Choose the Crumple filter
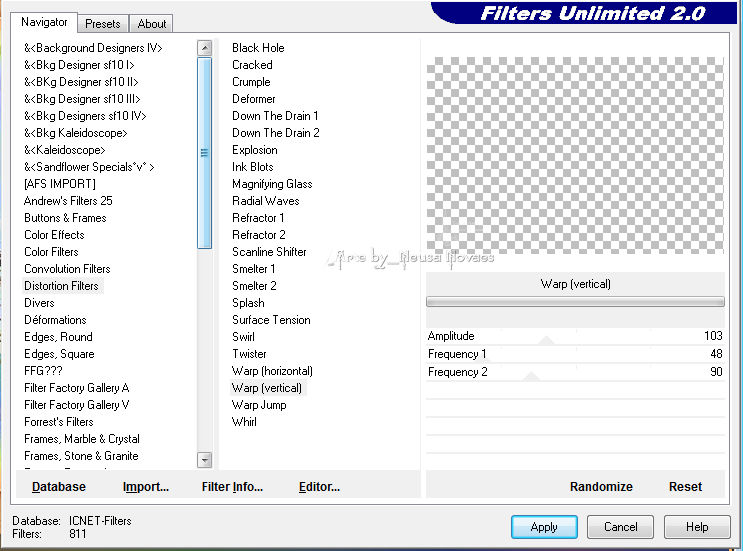The height and width of the screenshot is (551, 743). pyautogui.click(x=251, y=82)
